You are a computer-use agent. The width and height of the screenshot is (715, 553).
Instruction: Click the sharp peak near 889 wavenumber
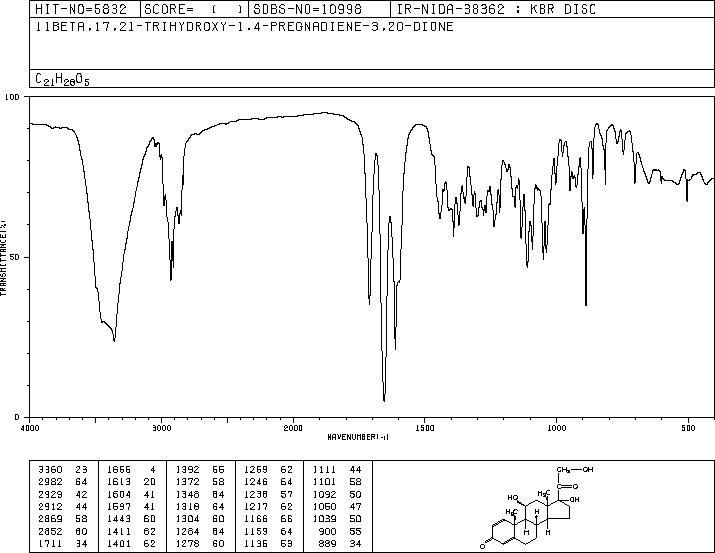click(586, 305)
